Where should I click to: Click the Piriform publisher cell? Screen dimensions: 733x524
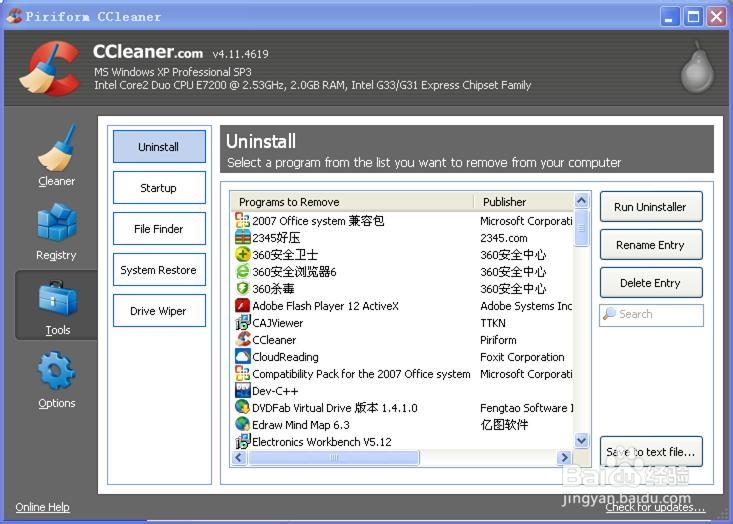pos(498,340)
